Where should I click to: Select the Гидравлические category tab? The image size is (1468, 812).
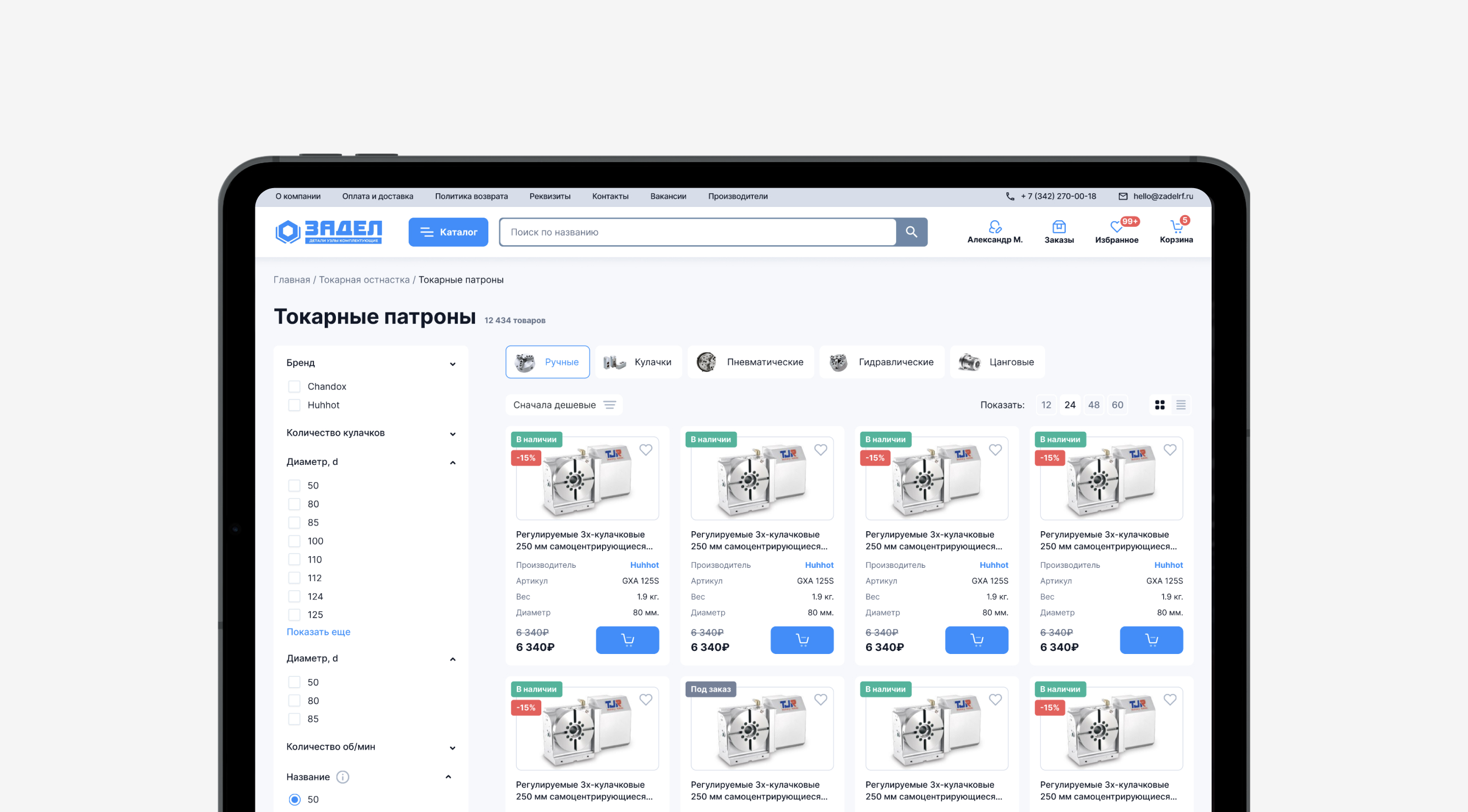[882, 362]
